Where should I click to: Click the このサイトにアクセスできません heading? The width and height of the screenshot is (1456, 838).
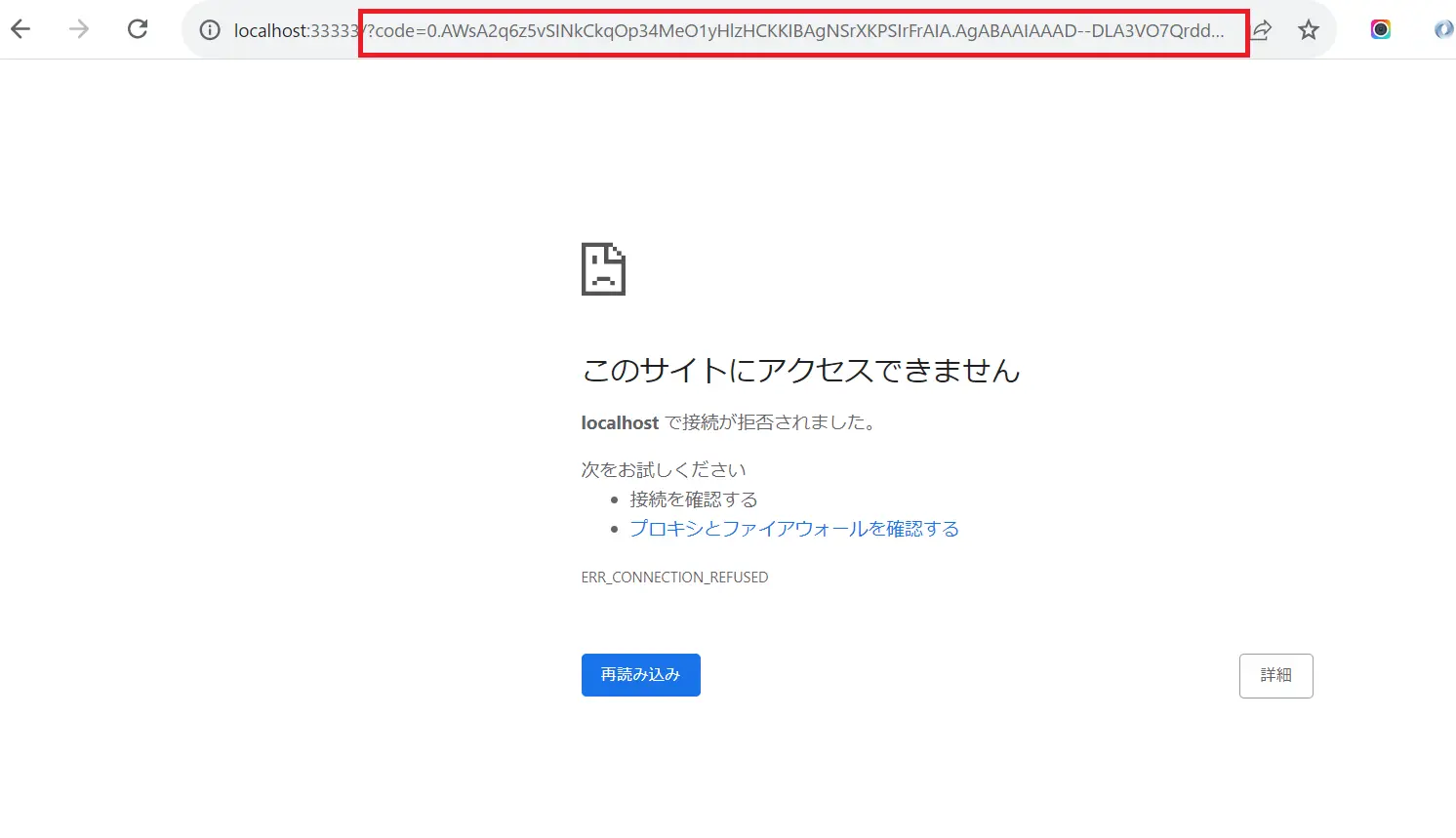point(801,371)
